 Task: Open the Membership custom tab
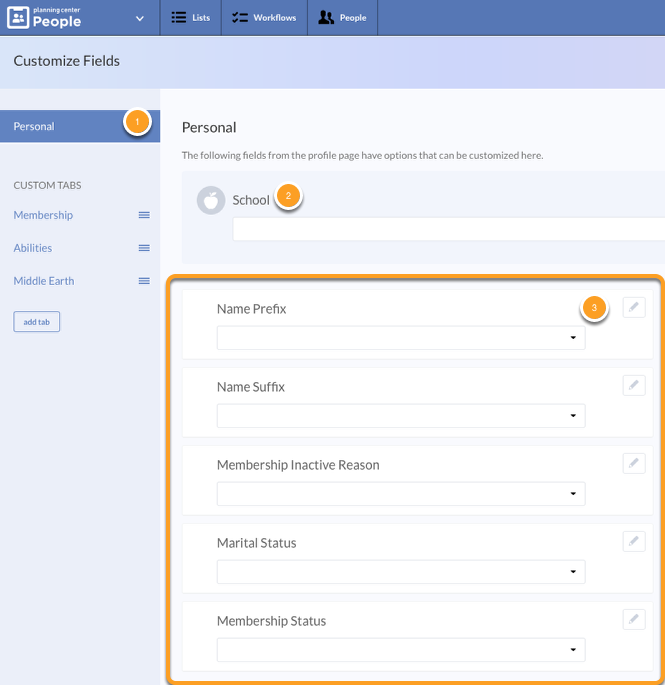[x=43, y=215]
